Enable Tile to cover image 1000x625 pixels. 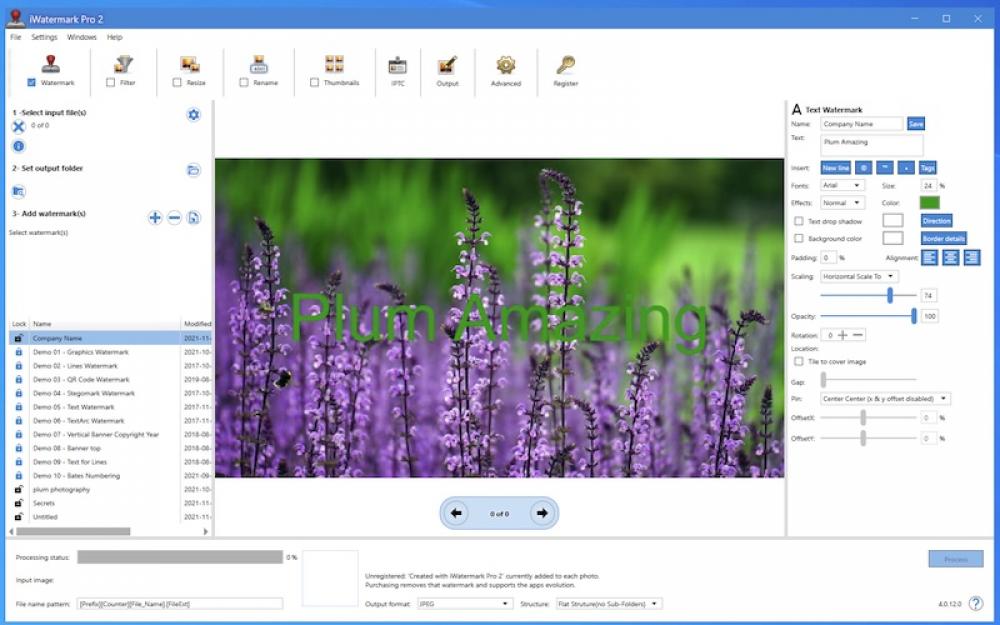click(x=797, y=361)
